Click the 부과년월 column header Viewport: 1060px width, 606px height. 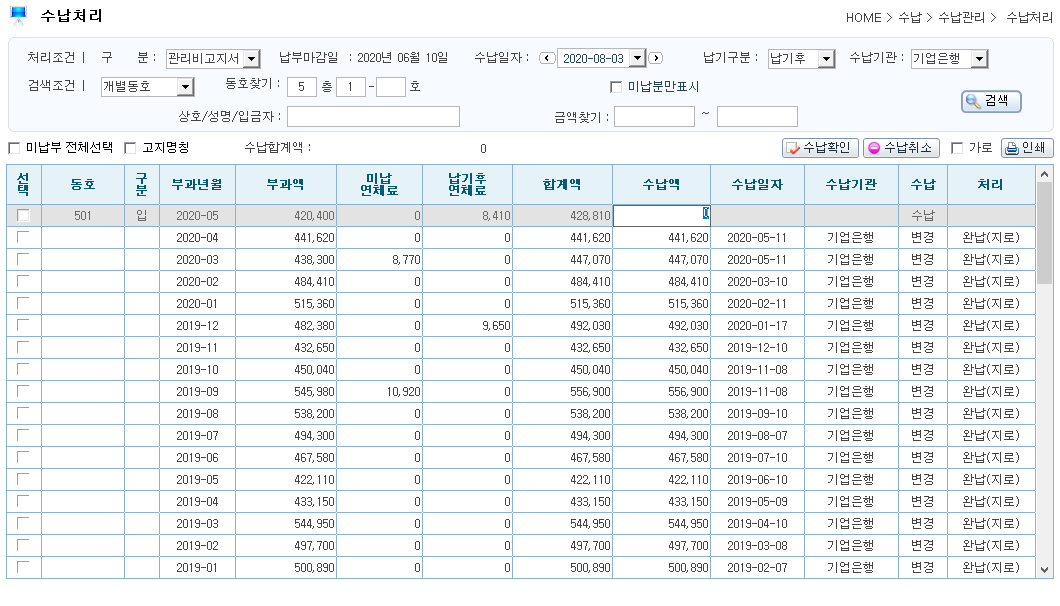(197, 184)
